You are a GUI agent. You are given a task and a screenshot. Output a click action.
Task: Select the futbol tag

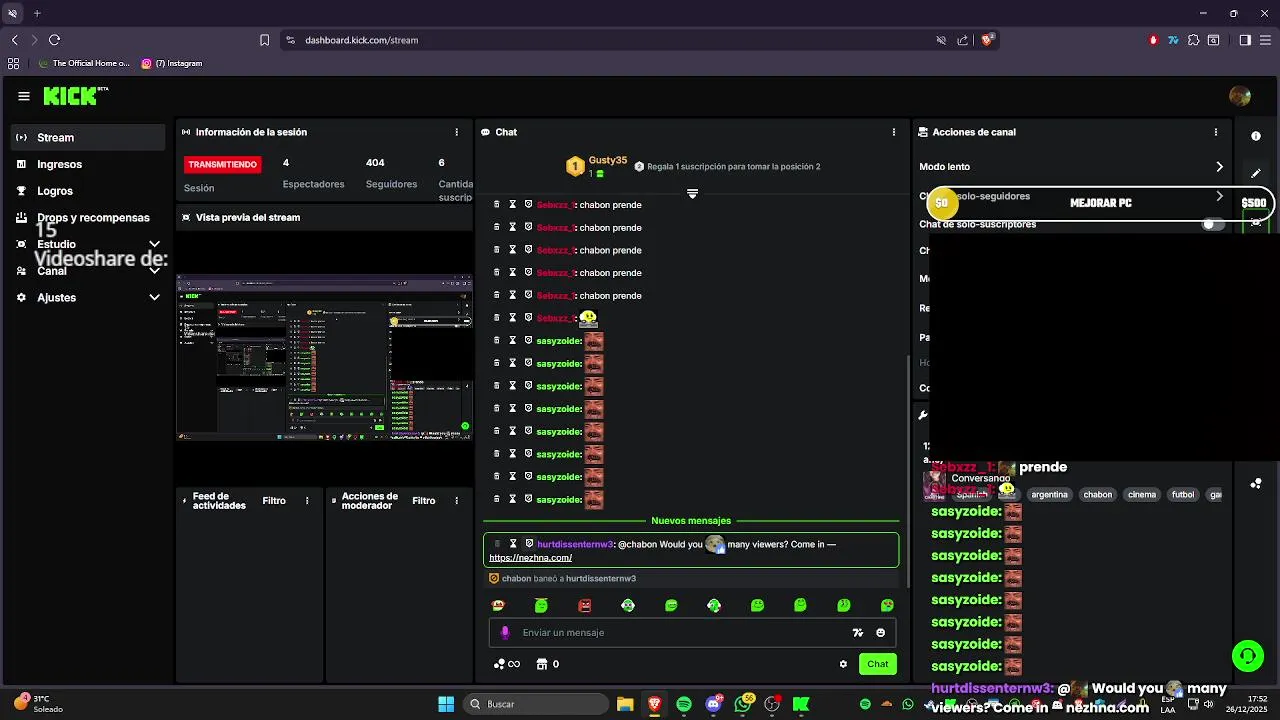(x=1183, y=495)
